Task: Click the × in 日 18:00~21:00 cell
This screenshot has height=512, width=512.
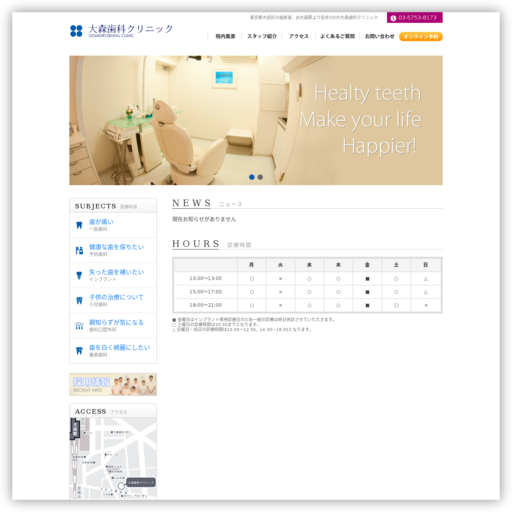Action: point(426,305)
